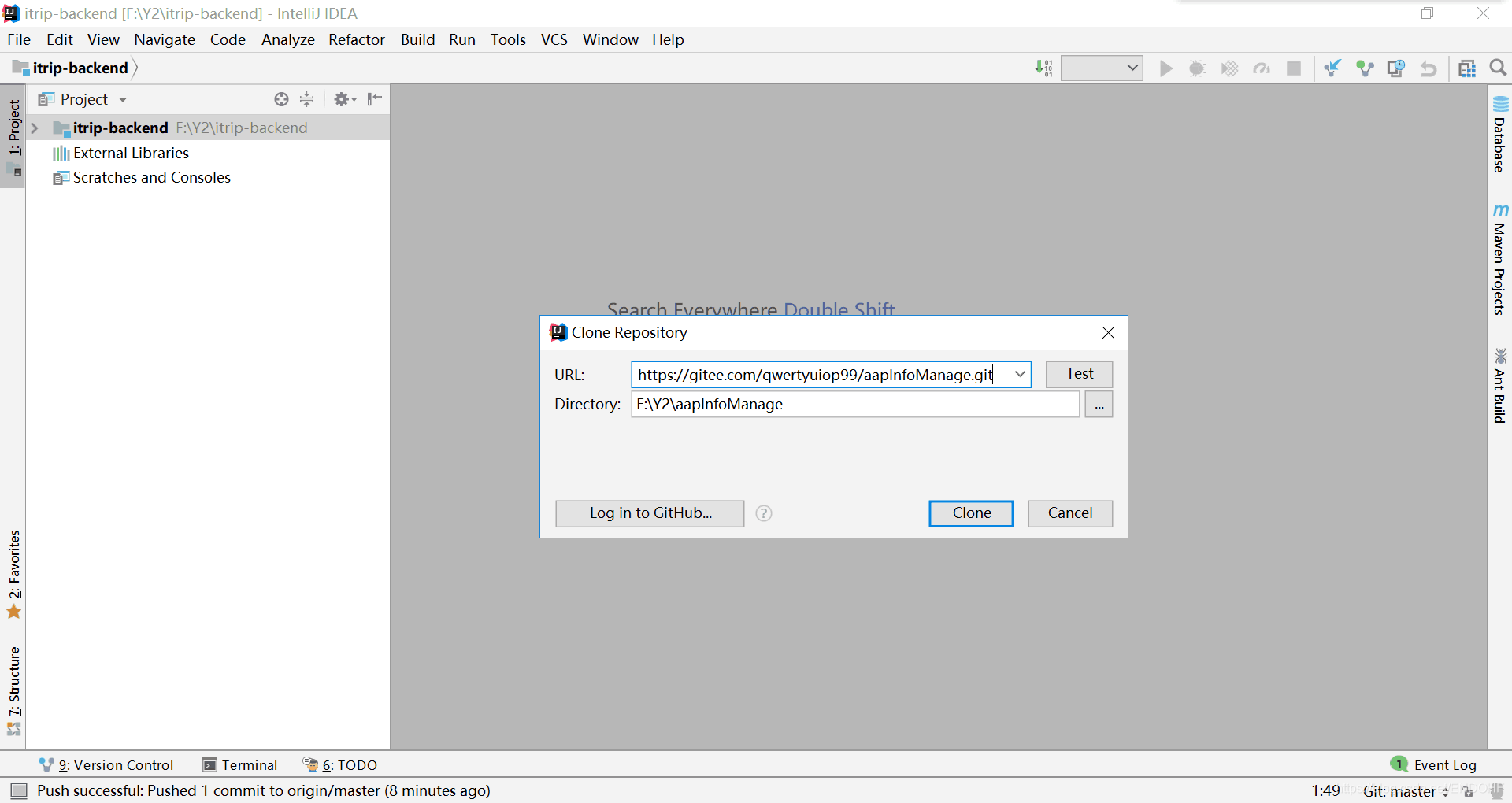Click the Show History toolbar icon
The width and height of the screenshot is (1512, 803).
click(1396, 68)
